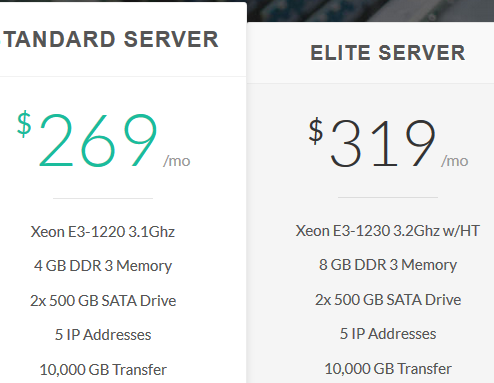Click Standard plan 10,000 GB Transfer line
This screenshot has height=383, width=494.
point(103,370)
